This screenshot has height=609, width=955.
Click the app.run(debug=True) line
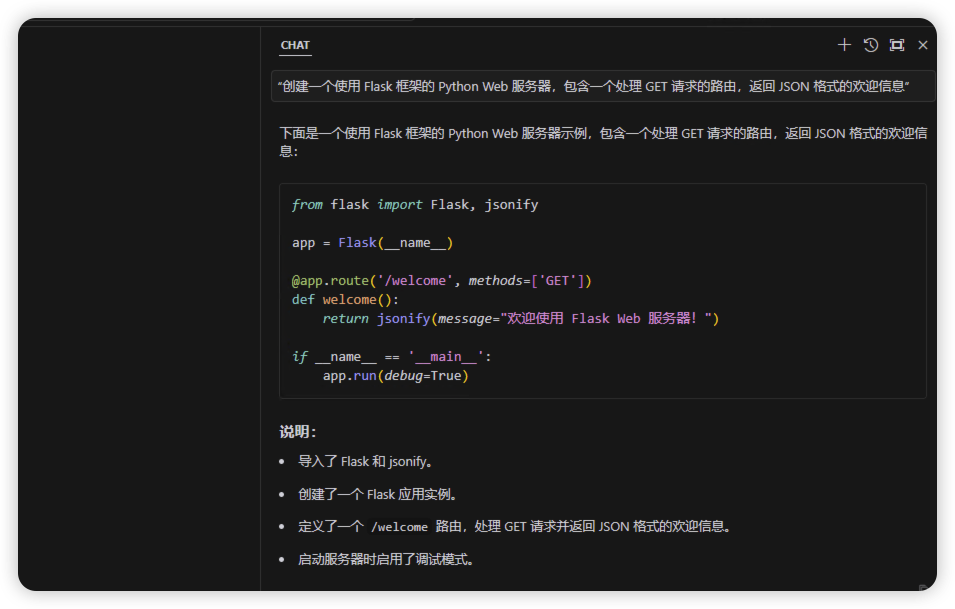(396, 376)
